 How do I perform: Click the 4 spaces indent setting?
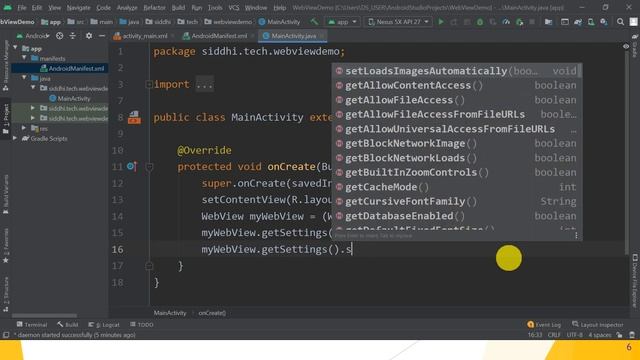600,335
